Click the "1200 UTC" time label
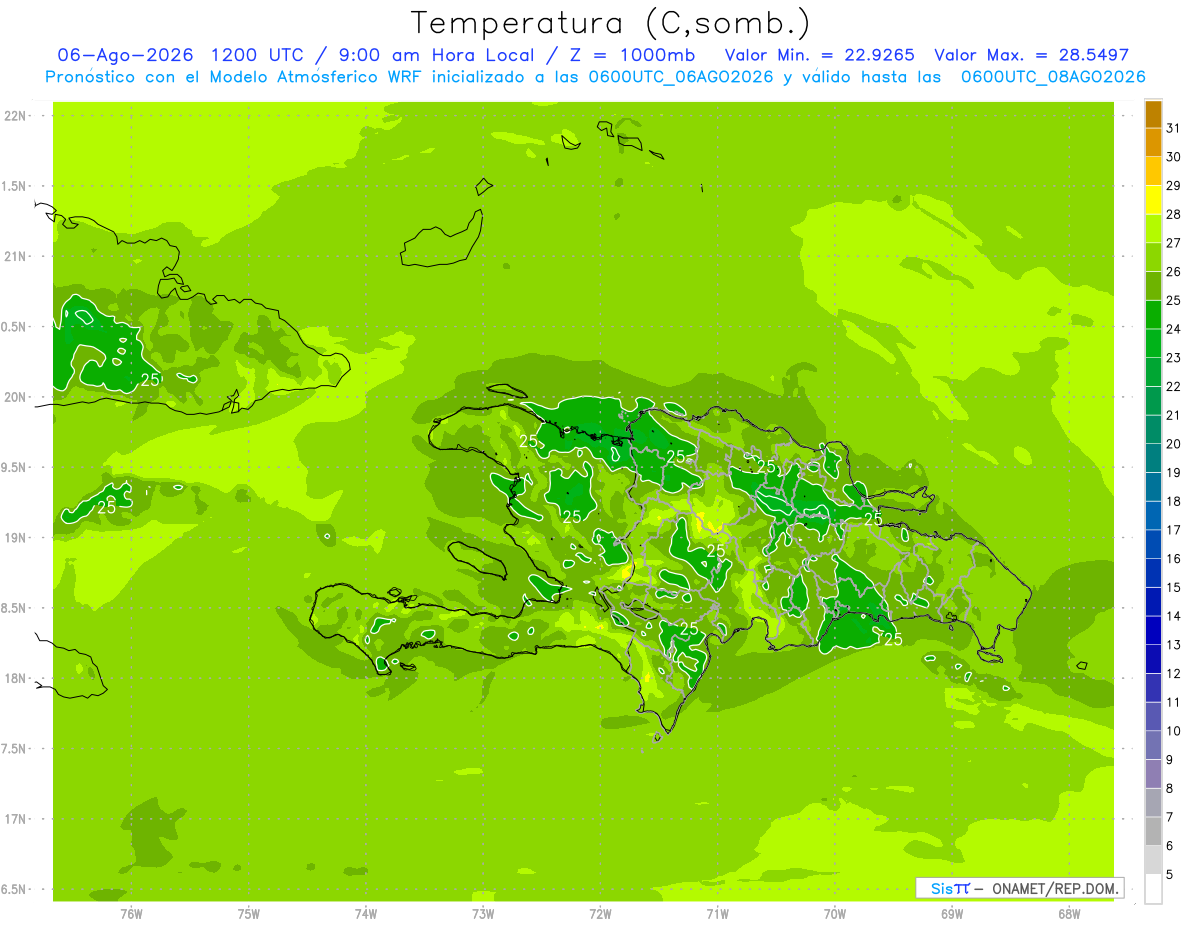1200x927 pixels. click(x=257, y=55)
